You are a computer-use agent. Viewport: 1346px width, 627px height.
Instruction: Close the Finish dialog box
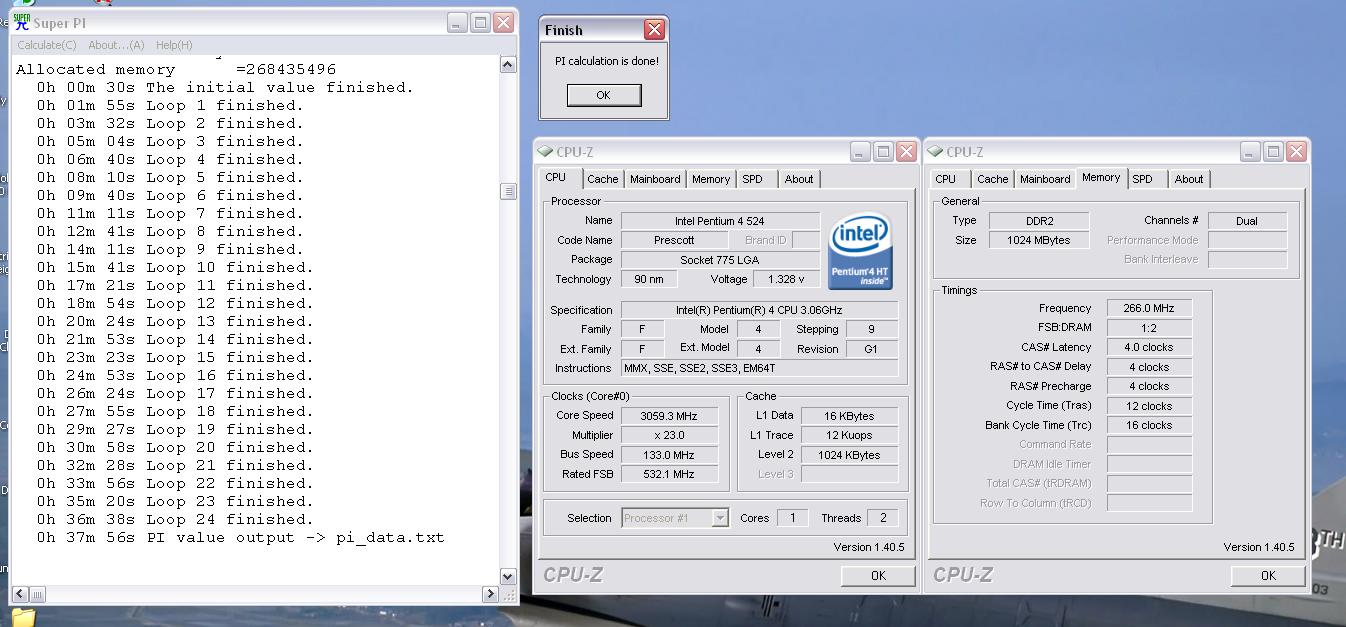654,30
